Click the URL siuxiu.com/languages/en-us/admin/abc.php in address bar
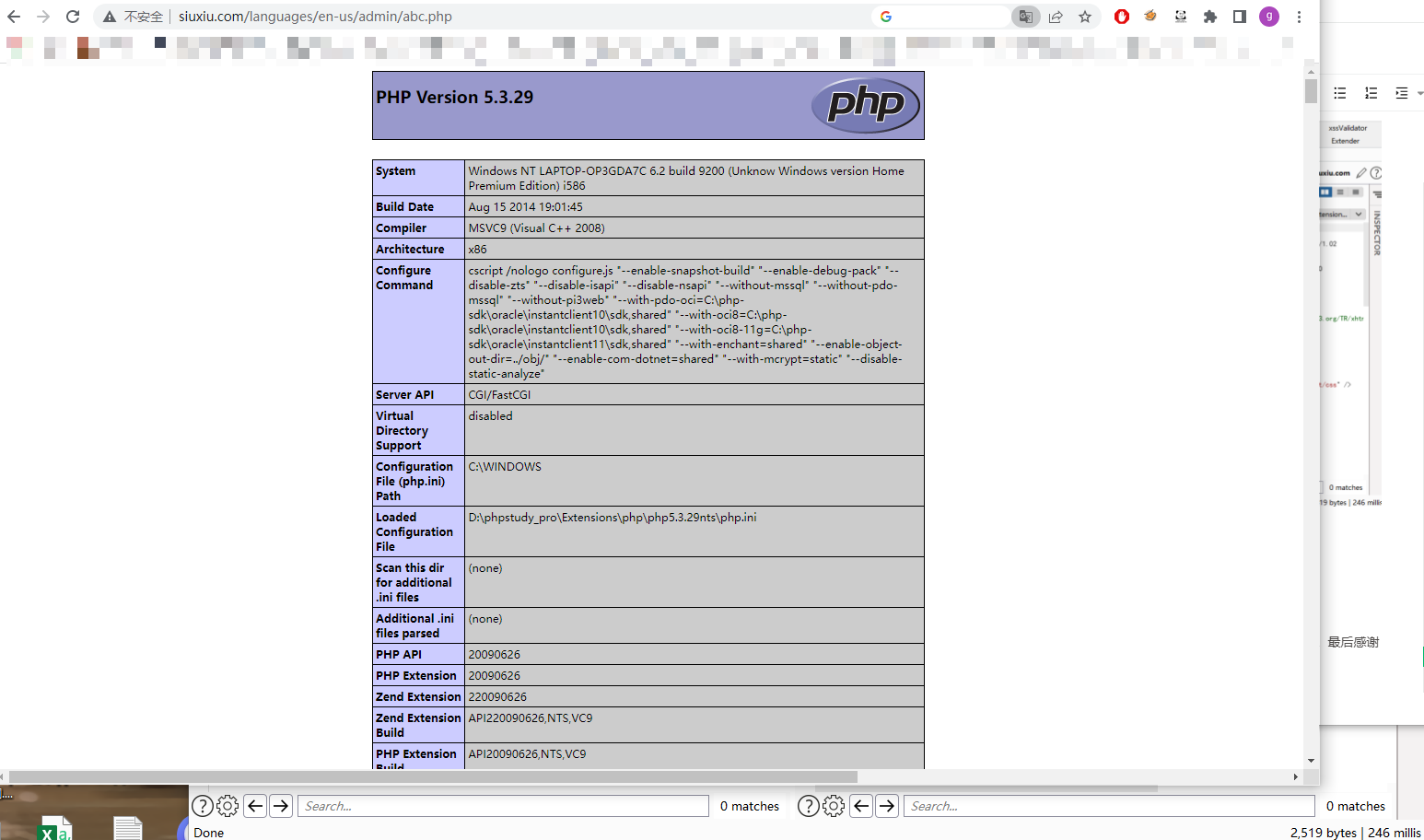 click(x=315, y=17)
